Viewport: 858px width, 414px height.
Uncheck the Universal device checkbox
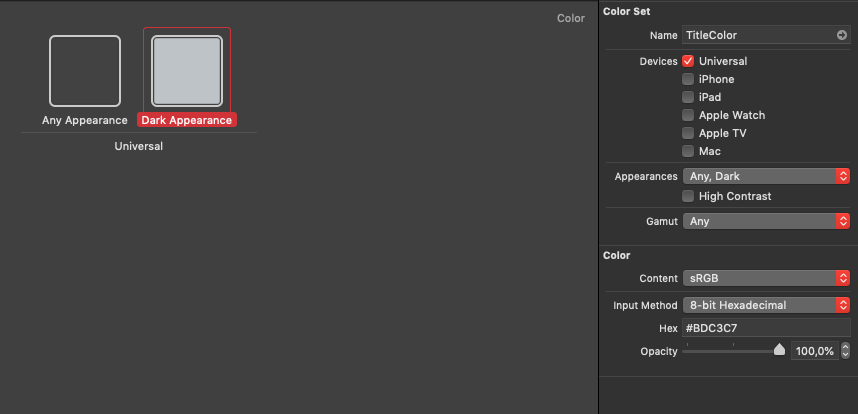[x=688, y=61]
